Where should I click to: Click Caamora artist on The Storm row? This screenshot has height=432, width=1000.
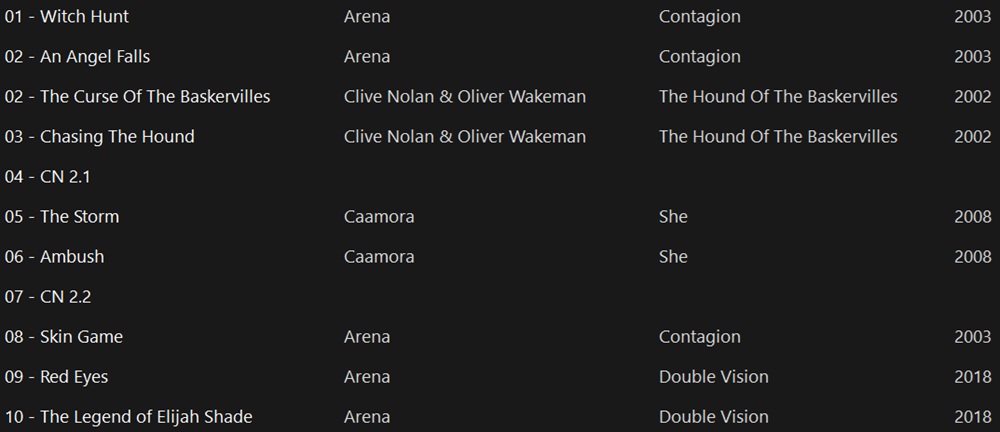pyautogui.click(x=379, y=217)
